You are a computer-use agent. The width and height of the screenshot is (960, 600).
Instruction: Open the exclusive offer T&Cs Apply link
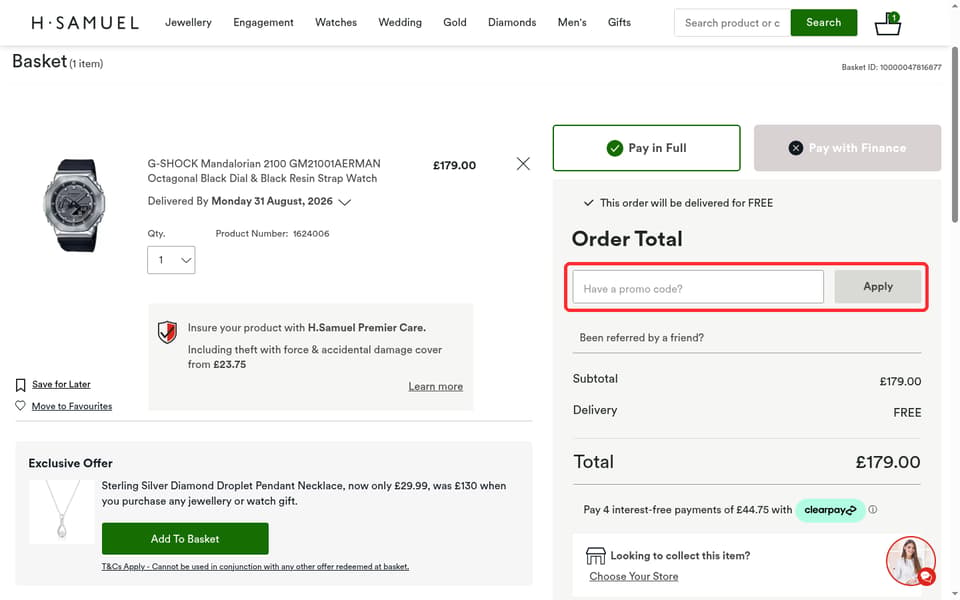click(255, 566)
